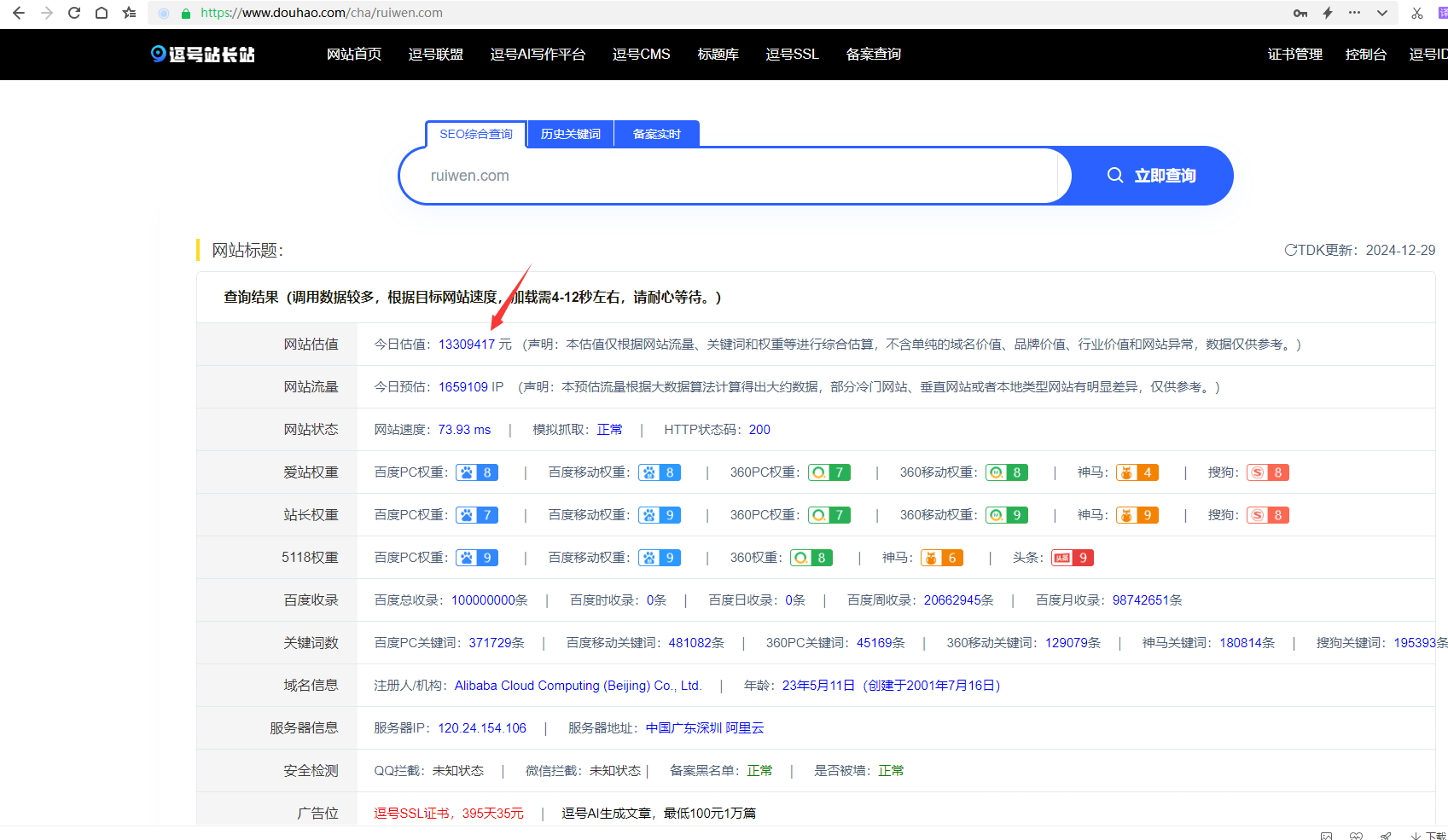
Task: Click estimated value 13309417
Action: tap(467, 344)
